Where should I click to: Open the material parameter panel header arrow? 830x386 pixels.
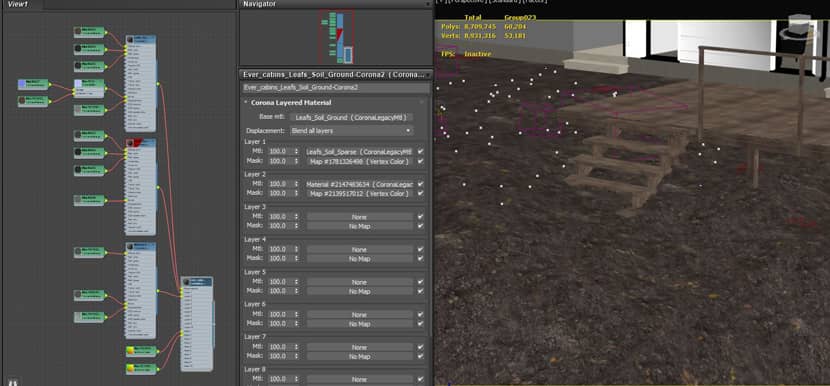[428, 75]
